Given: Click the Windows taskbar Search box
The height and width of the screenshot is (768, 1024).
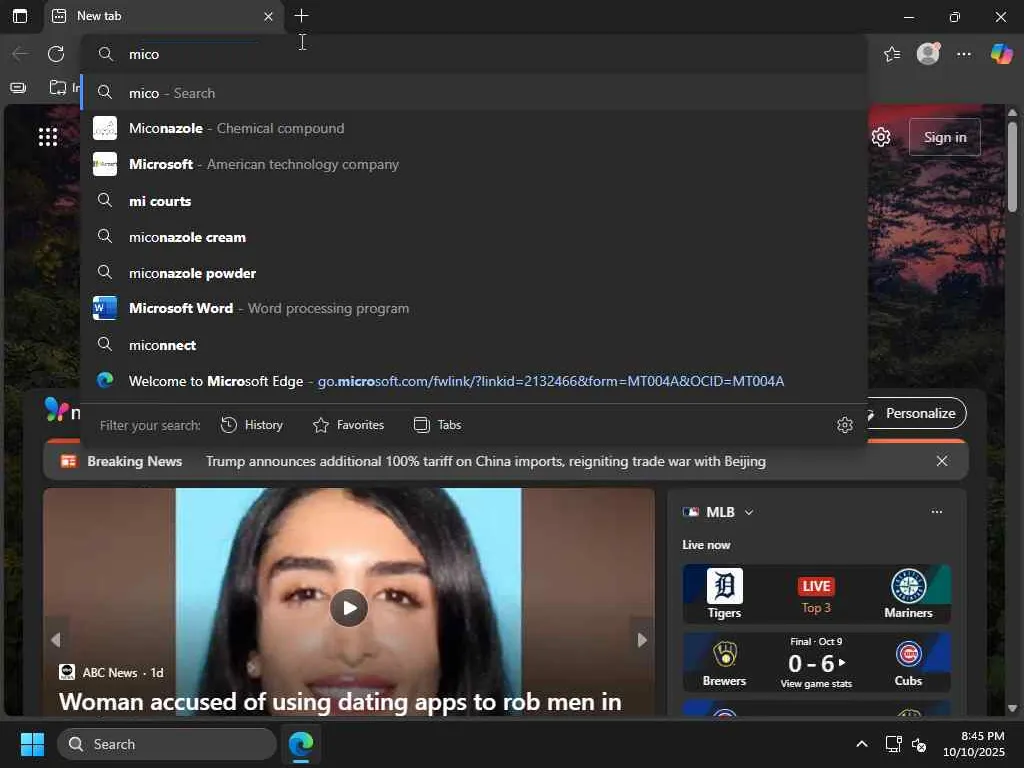Looking at the screenshot, I should coord(167,744).
